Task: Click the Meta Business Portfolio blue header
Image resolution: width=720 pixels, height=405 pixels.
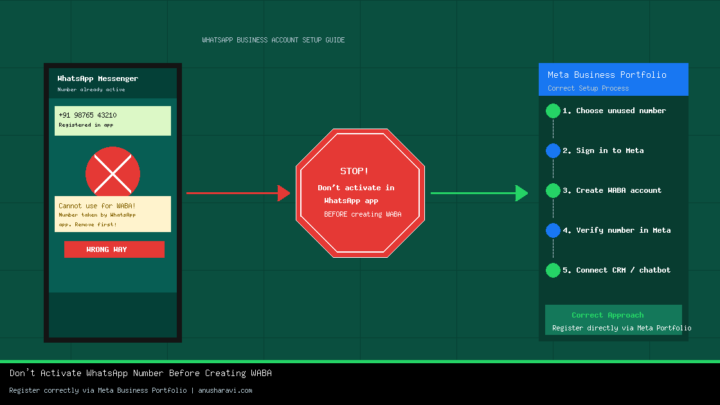Action: 613,79
